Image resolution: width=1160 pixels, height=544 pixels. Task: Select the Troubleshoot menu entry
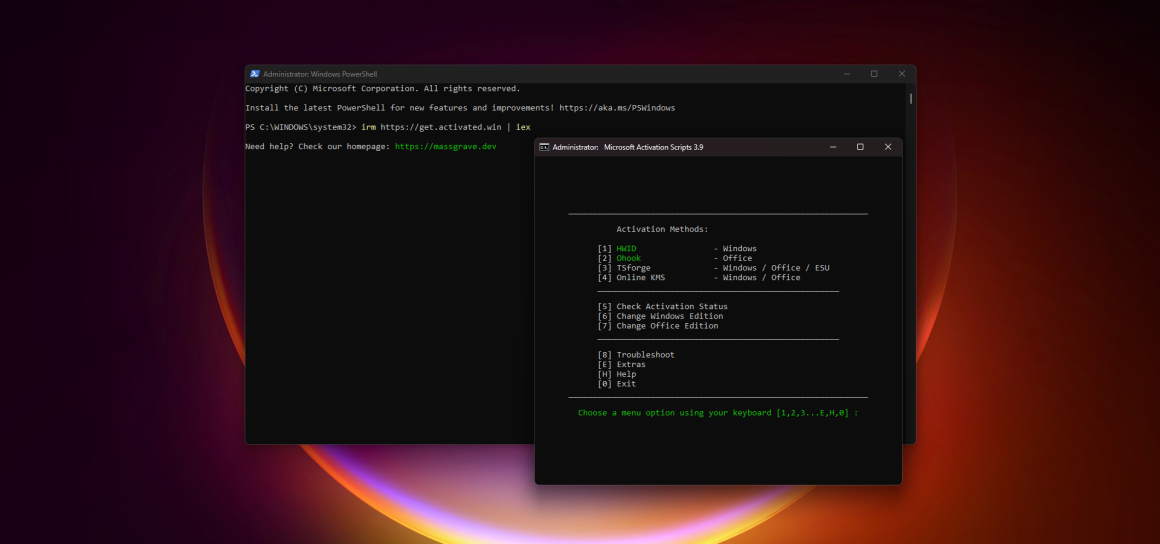coord(645,355)
